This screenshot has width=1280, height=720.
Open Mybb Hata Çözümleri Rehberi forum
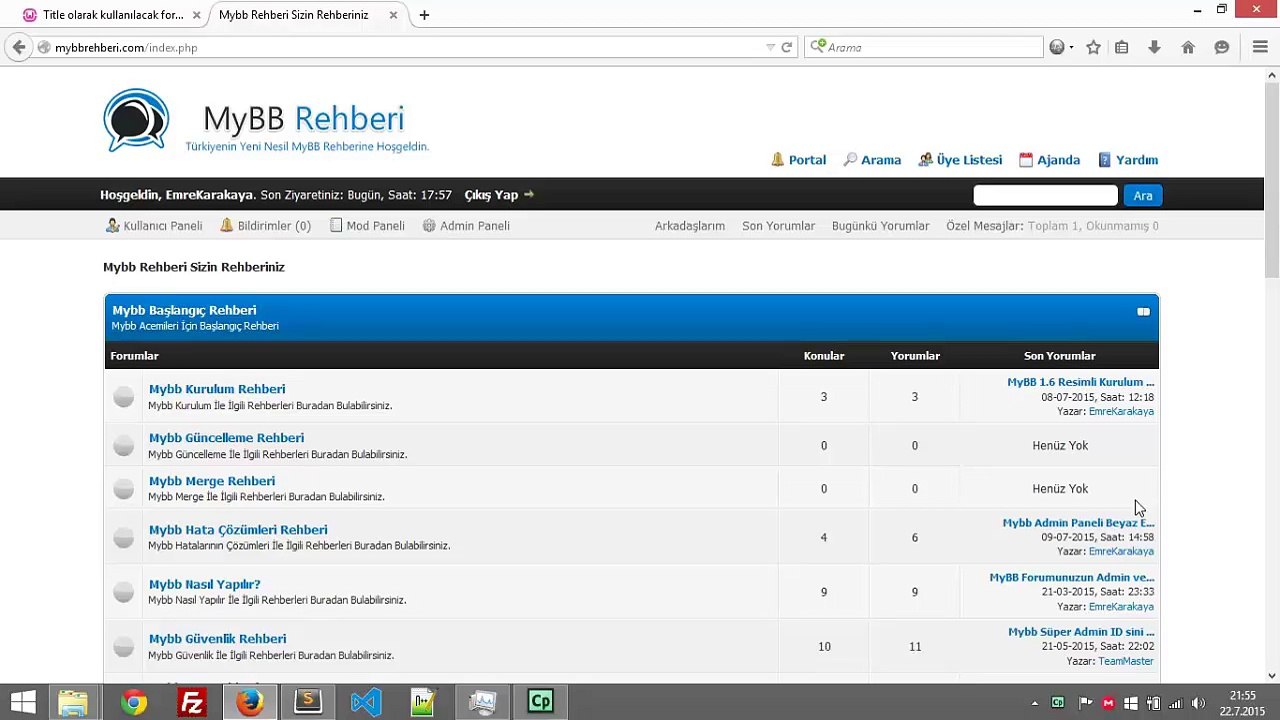(238, 530)
